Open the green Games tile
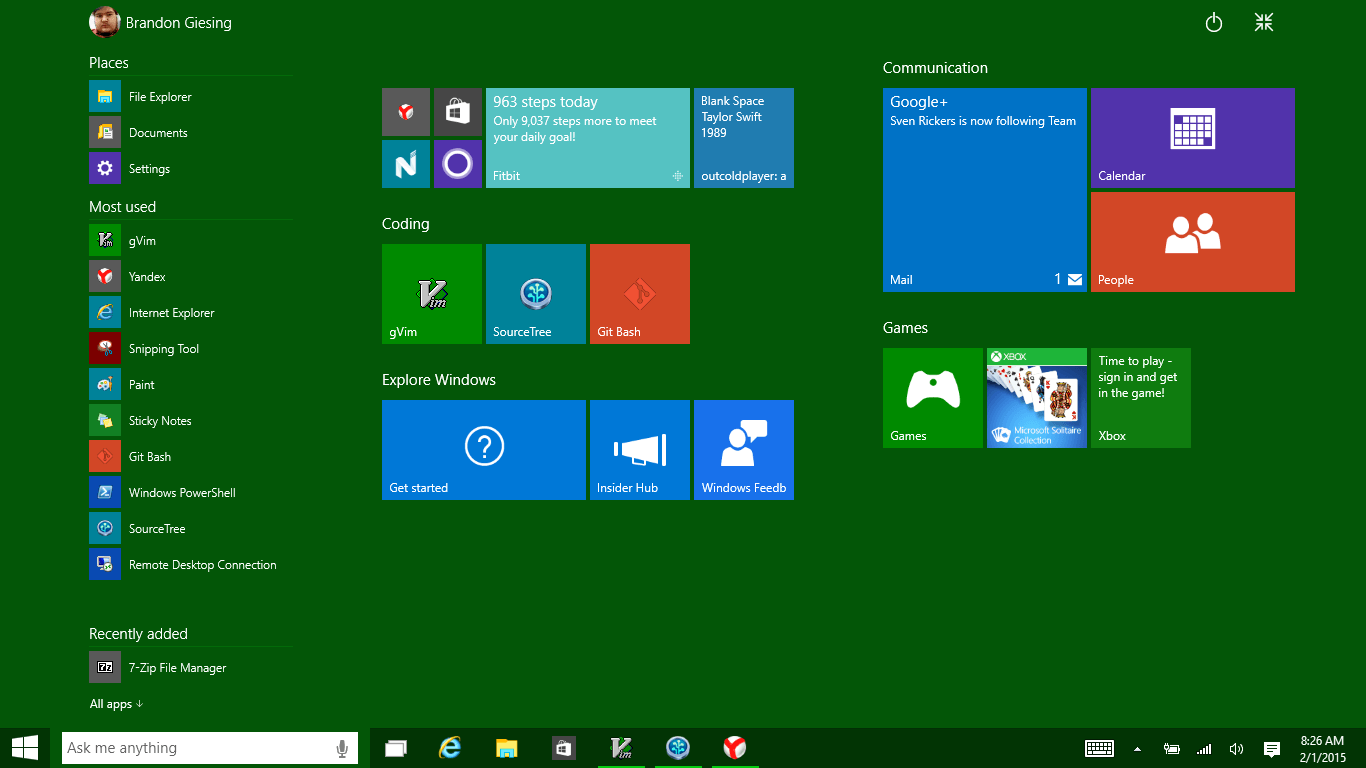The height and width of the screenshot is (768, 1366). [x=933, y=398]
